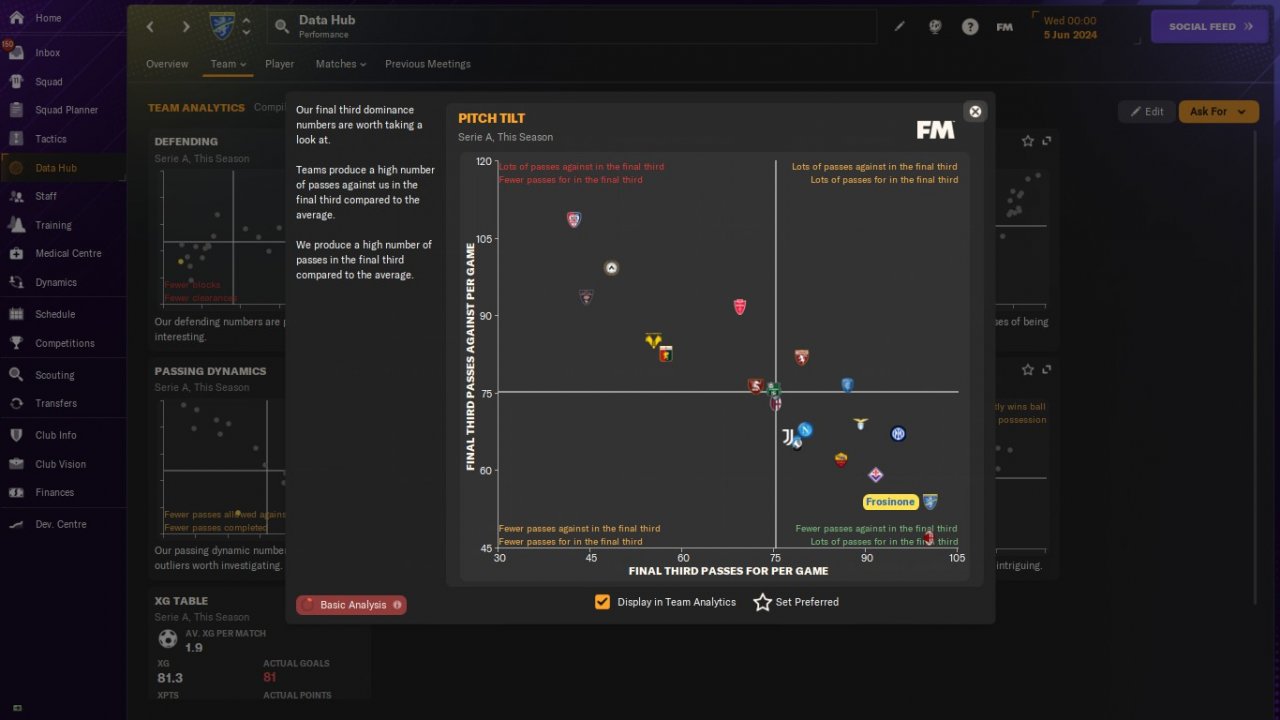
Task: Open the Ask For dropdown
Action: (1218, 112)
